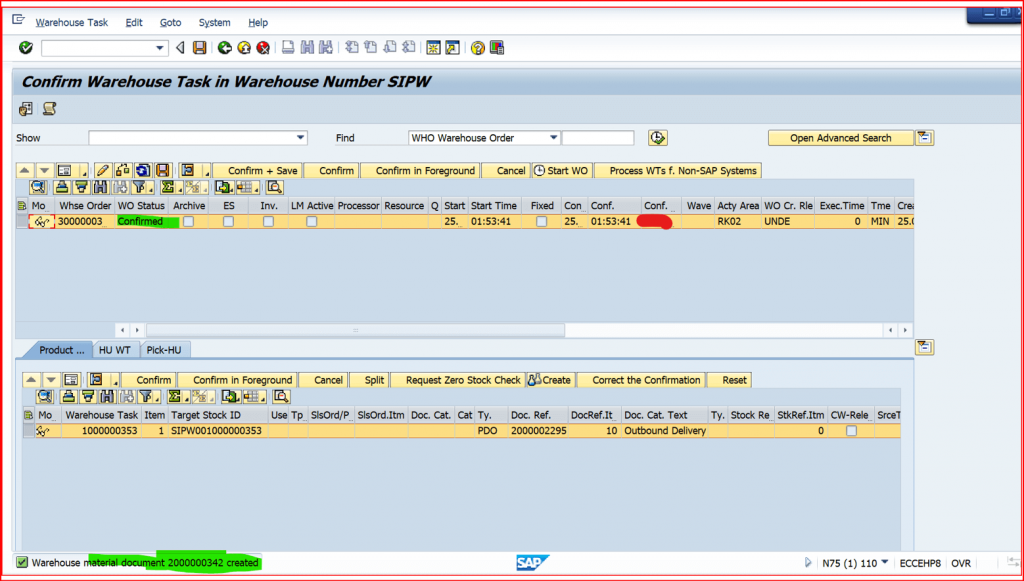Click the horizontal scrollbar thumb under warehouse order grid

tap(355, 330)
